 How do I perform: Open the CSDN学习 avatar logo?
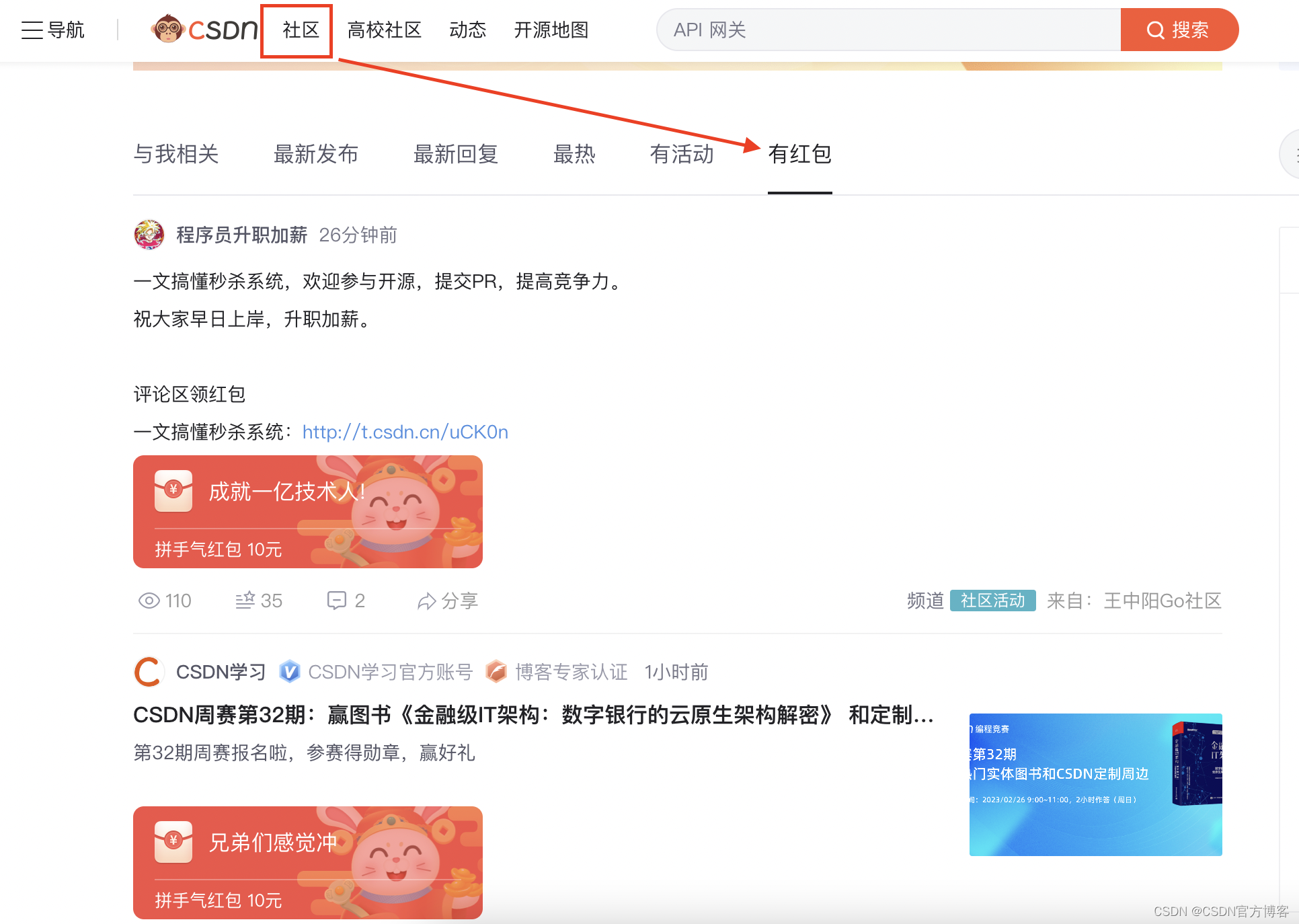pyautogui.click(x=149, y=672)
